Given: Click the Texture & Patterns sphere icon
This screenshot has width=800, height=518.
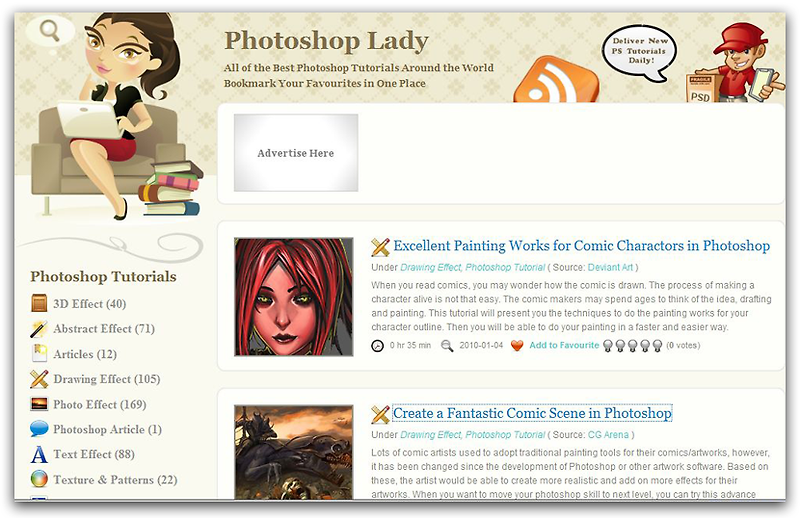Looking at the screenshot, I should (39, 479).
